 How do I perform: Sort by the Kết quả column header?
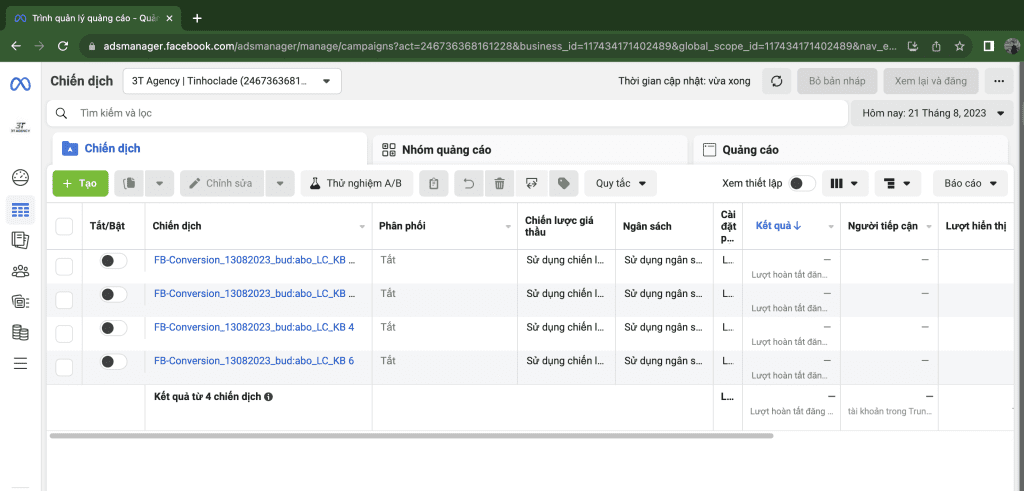[778, 226]
